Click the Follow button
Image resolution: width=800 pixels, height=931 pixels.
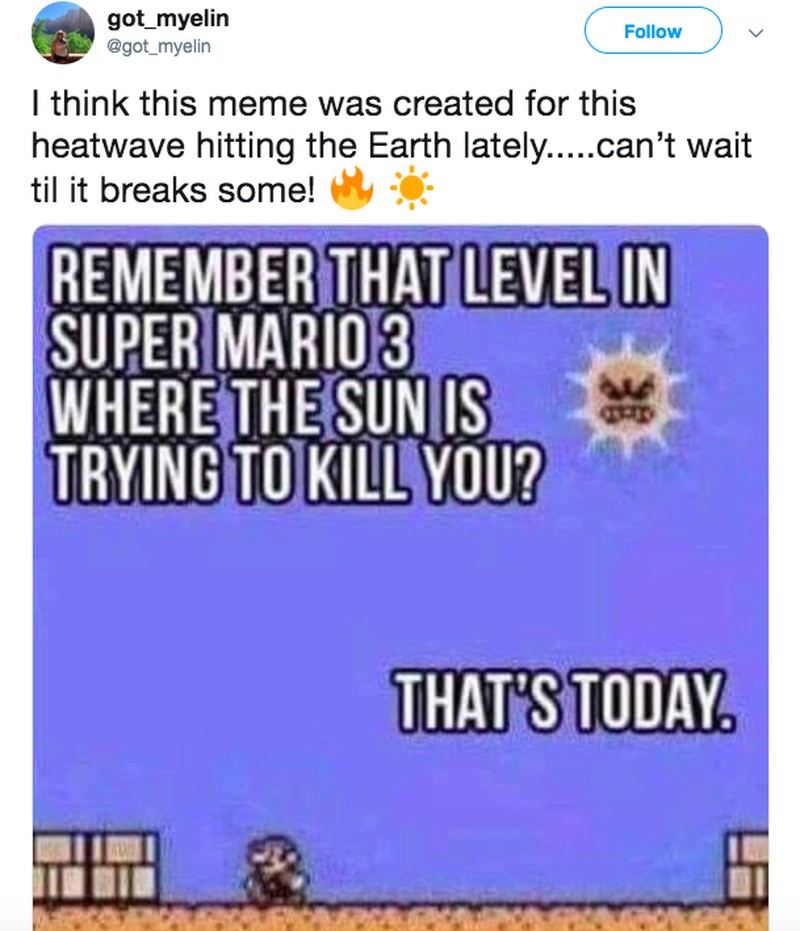(653, 31)
